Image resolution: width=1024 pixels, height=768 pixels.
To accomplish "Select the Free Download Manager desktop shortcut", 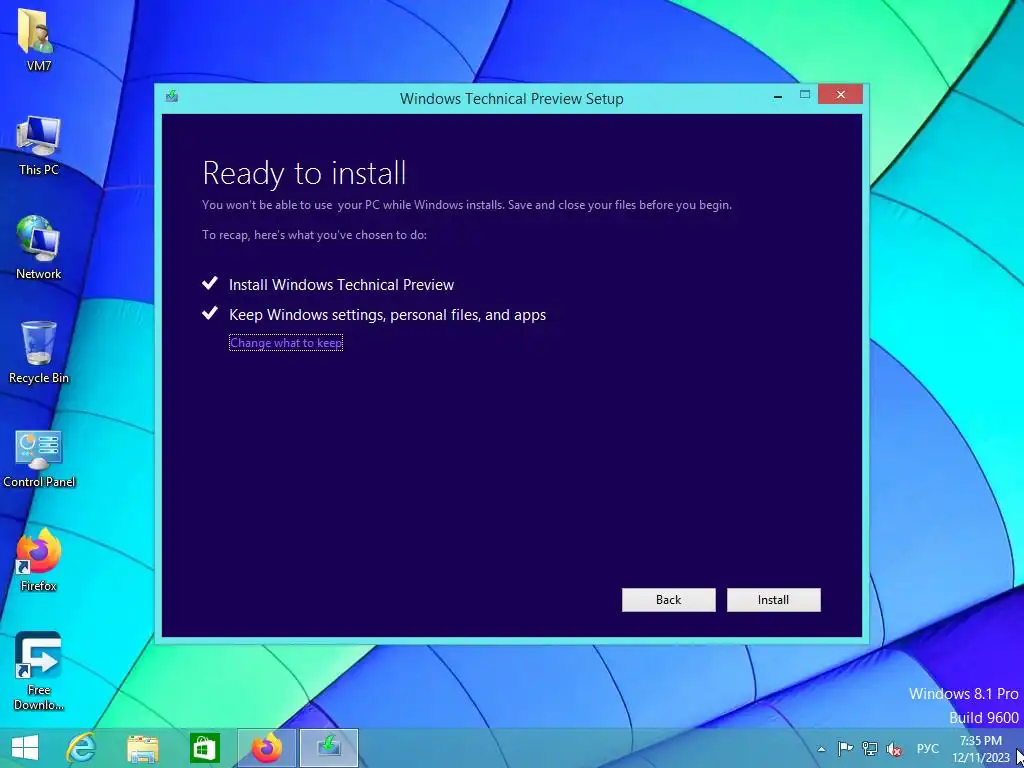I will 39,671.
